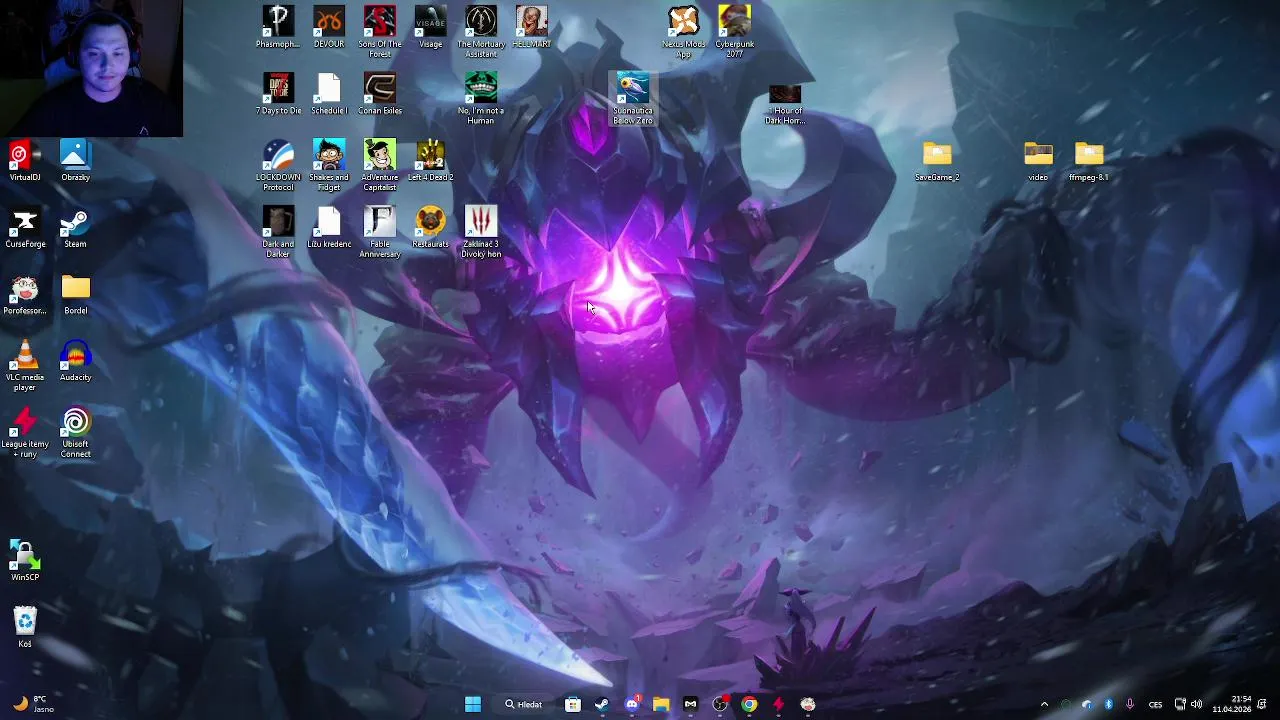The image size is (1280, 720).
Task: Select AdVenture Capitalist shortcut
Action: click(380, 165)
